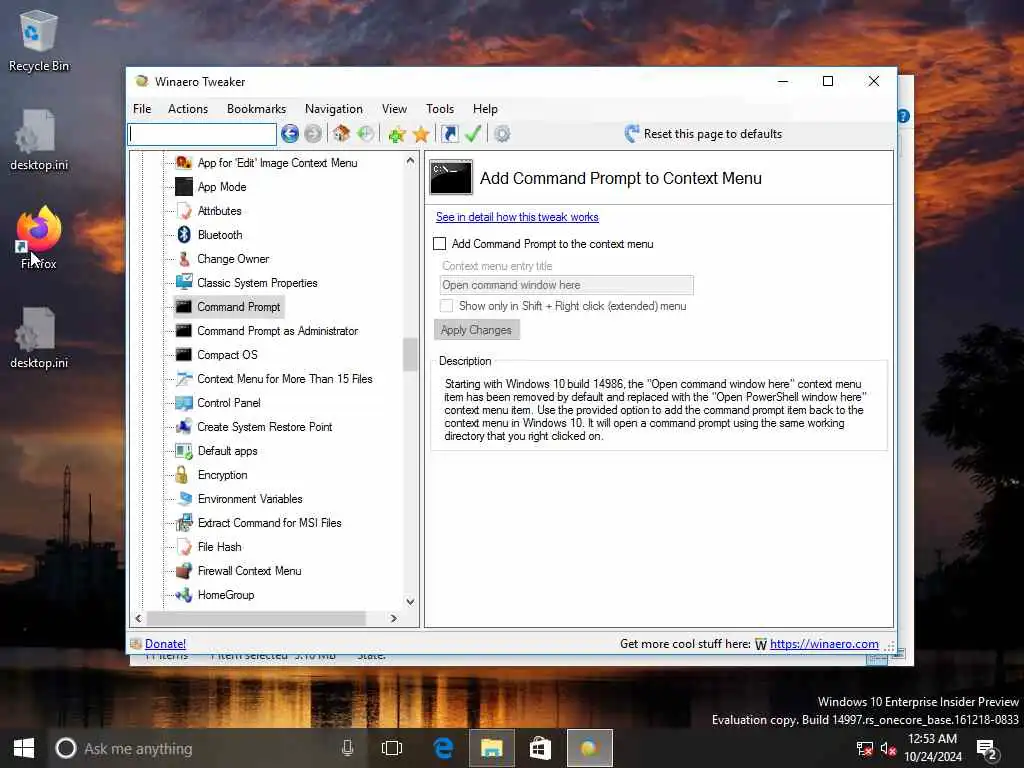
Task: Open the https://winaero.com link
Action: pos(824,644)
